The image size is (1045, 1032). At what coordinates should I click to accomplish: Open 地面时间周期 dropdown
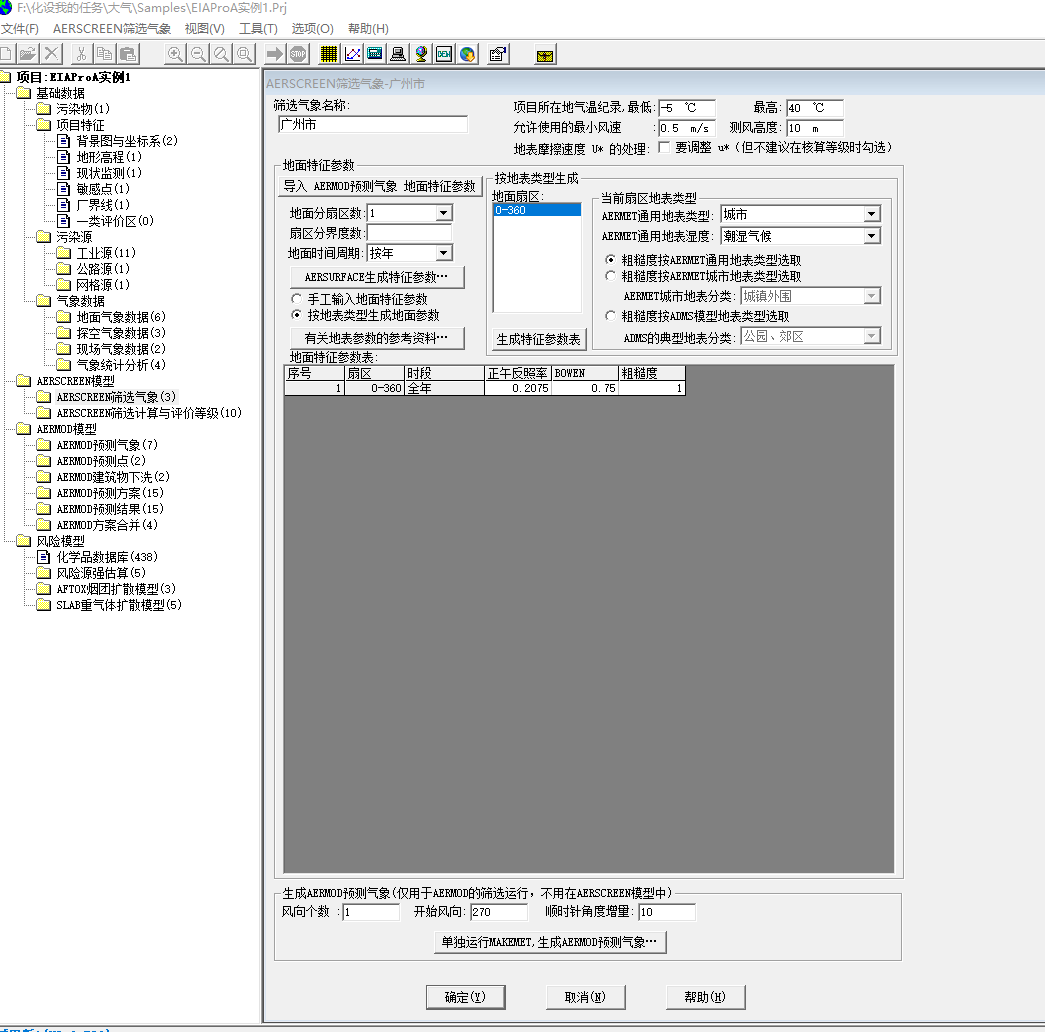coord(444,253)
